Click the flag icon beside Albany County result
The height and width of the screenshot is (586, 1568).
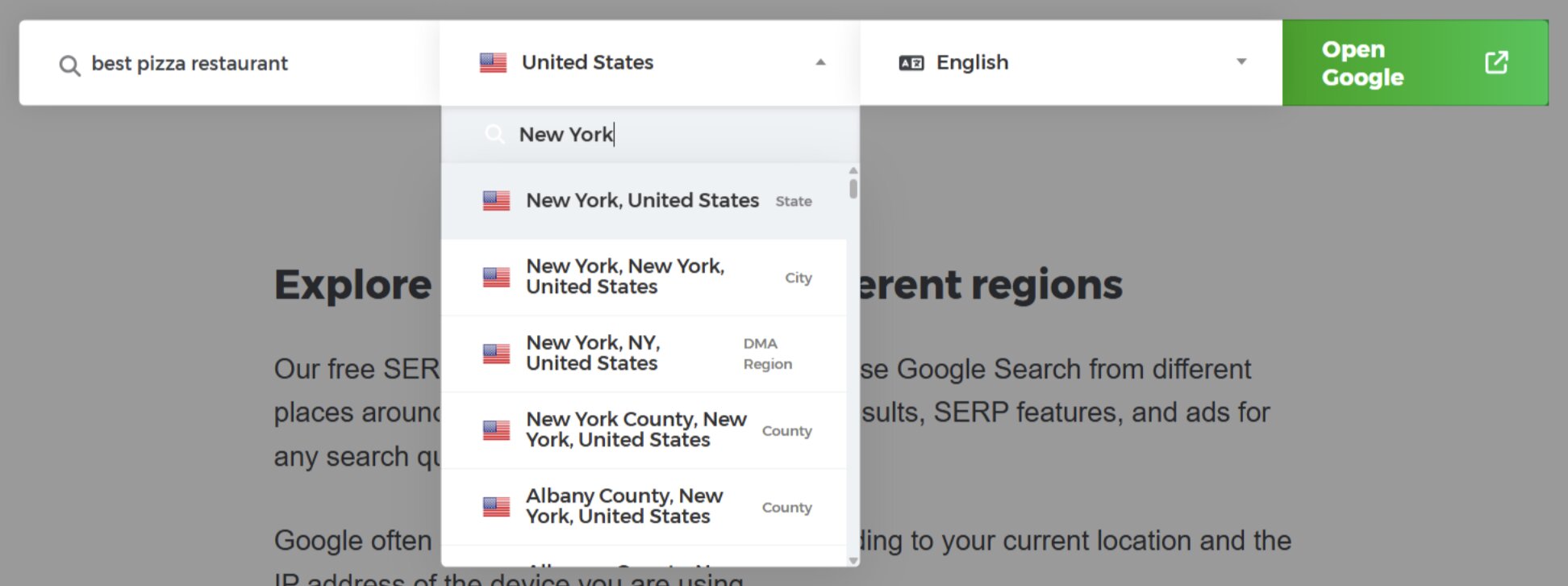point(496,507)
